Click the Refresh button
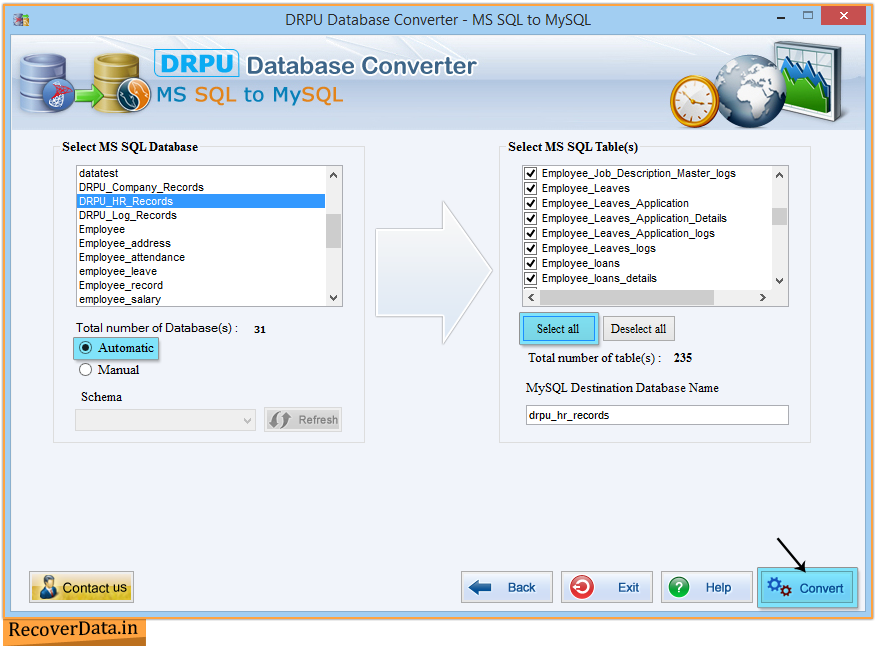Screen dimensions: 876x646 (303, 420)
